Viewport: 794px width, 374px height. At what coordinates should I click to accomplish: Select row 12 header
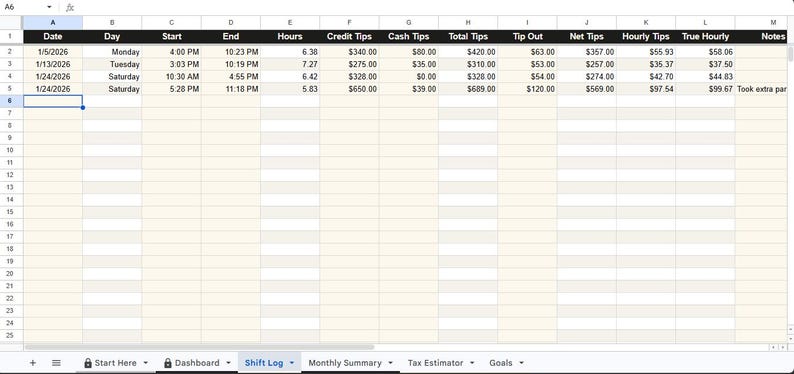[x=11, y=175]
